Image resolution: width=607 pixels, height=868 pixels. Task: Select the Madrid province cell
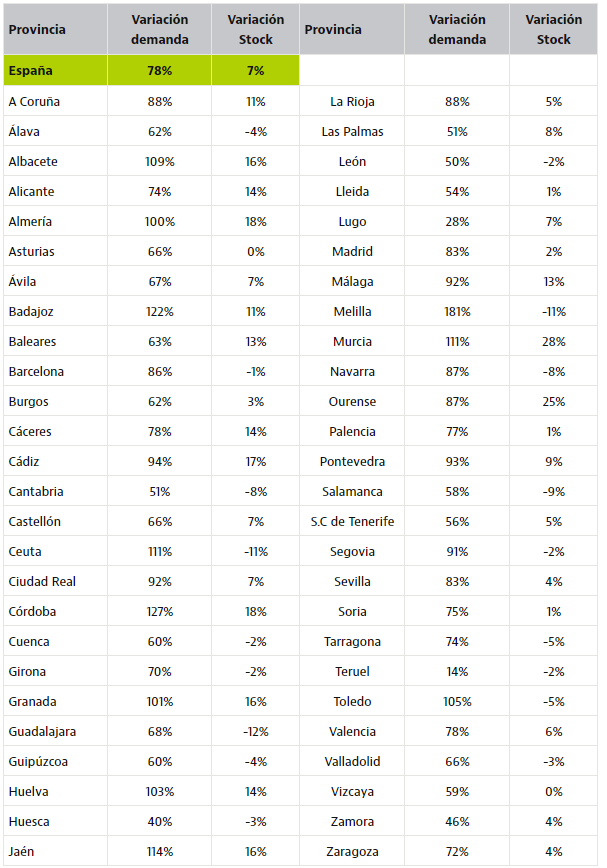(x=352, y=252)
